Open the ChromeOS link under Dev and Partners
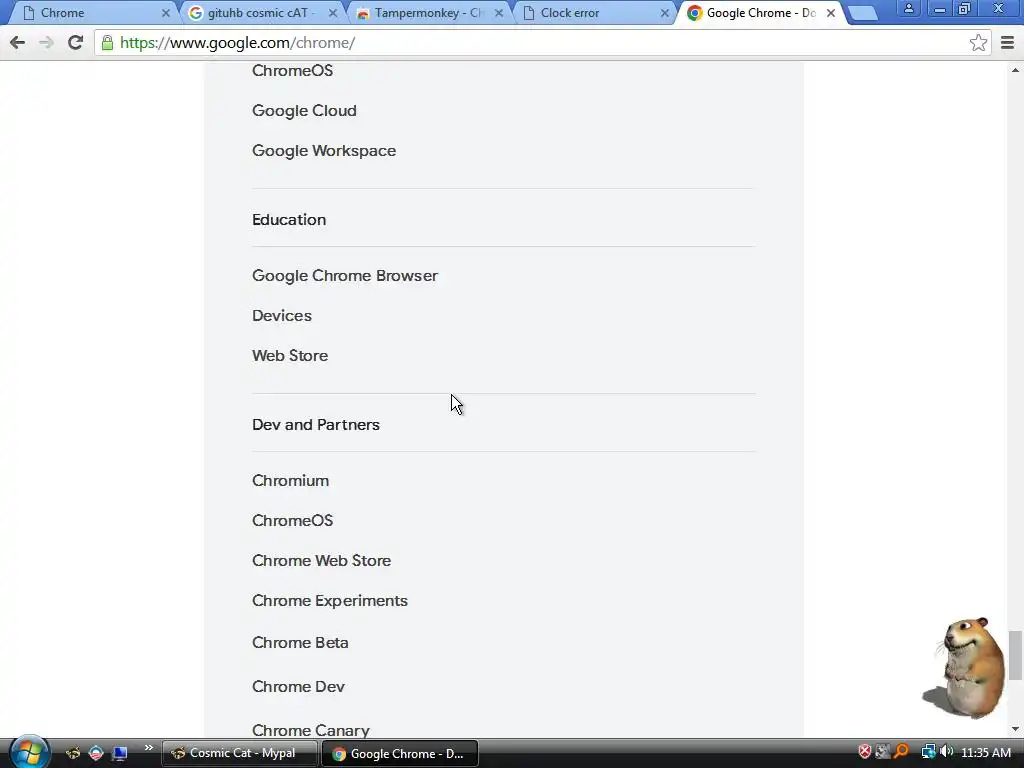The height and width of the screenshot is (768, 1024). click(293, 520)
